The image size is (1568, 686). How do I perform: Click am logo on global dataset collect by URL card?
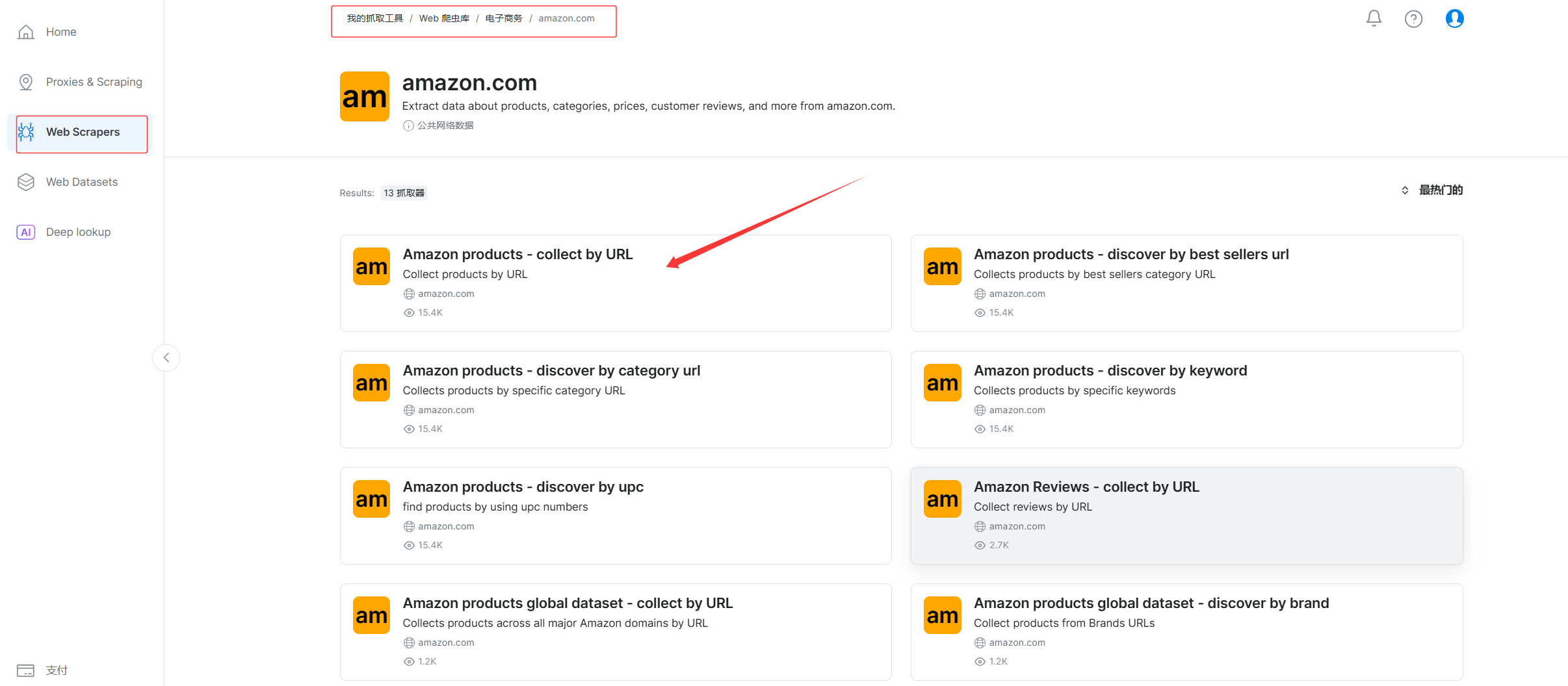[x=371, y=615]
